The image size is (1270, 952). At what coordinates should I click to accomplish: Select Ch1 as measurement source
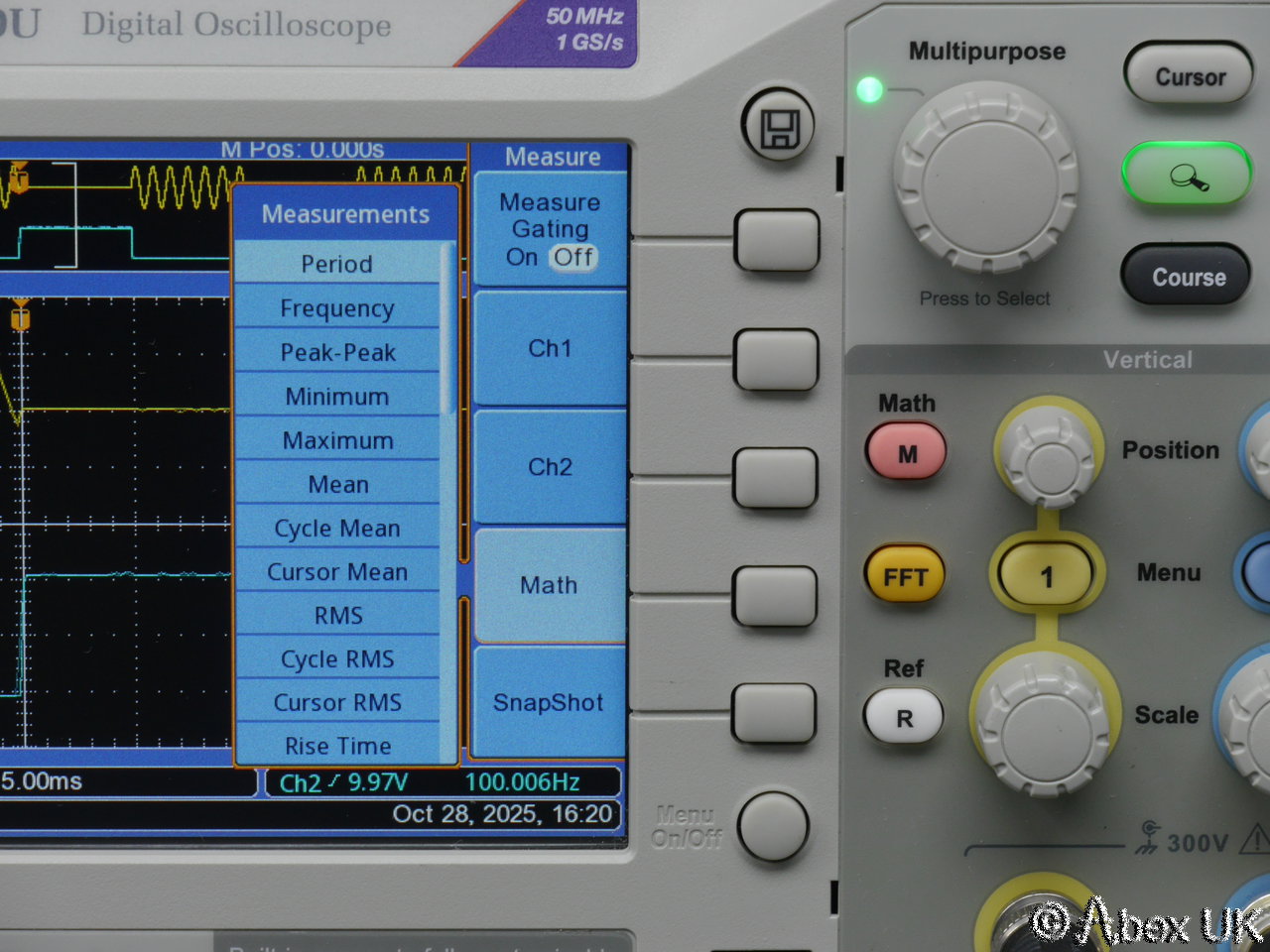pos(550,348)
